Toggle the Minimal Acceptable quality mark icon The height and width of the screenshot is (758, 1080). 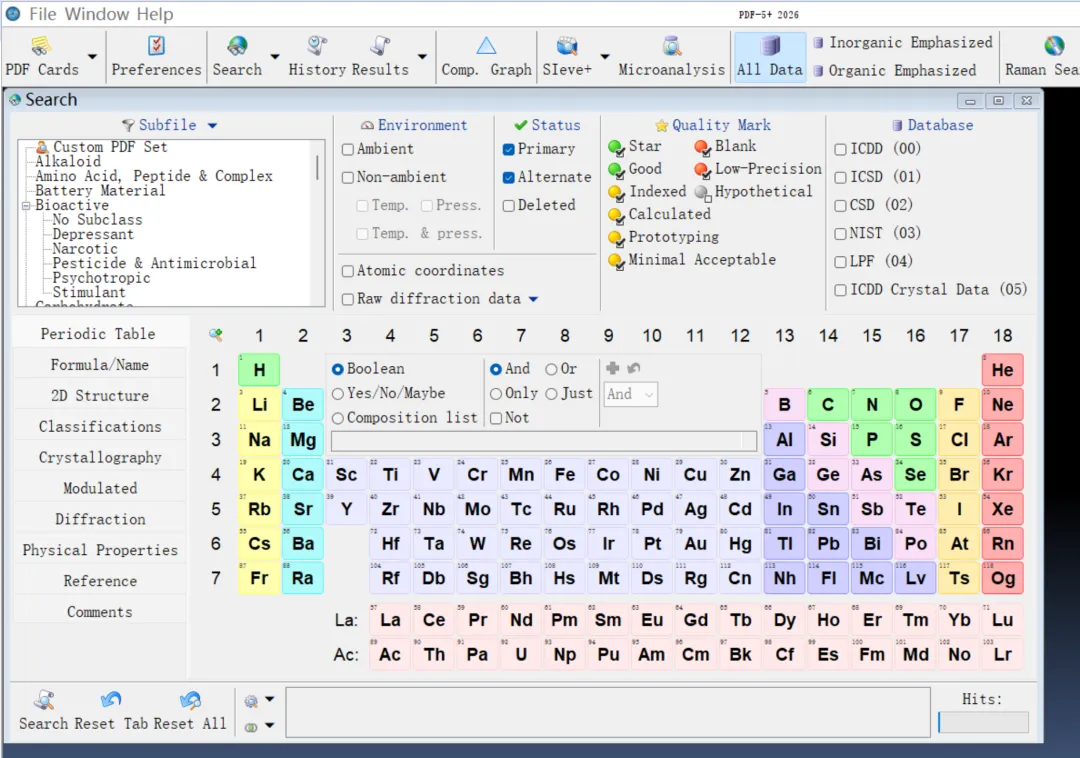(616, 261)
